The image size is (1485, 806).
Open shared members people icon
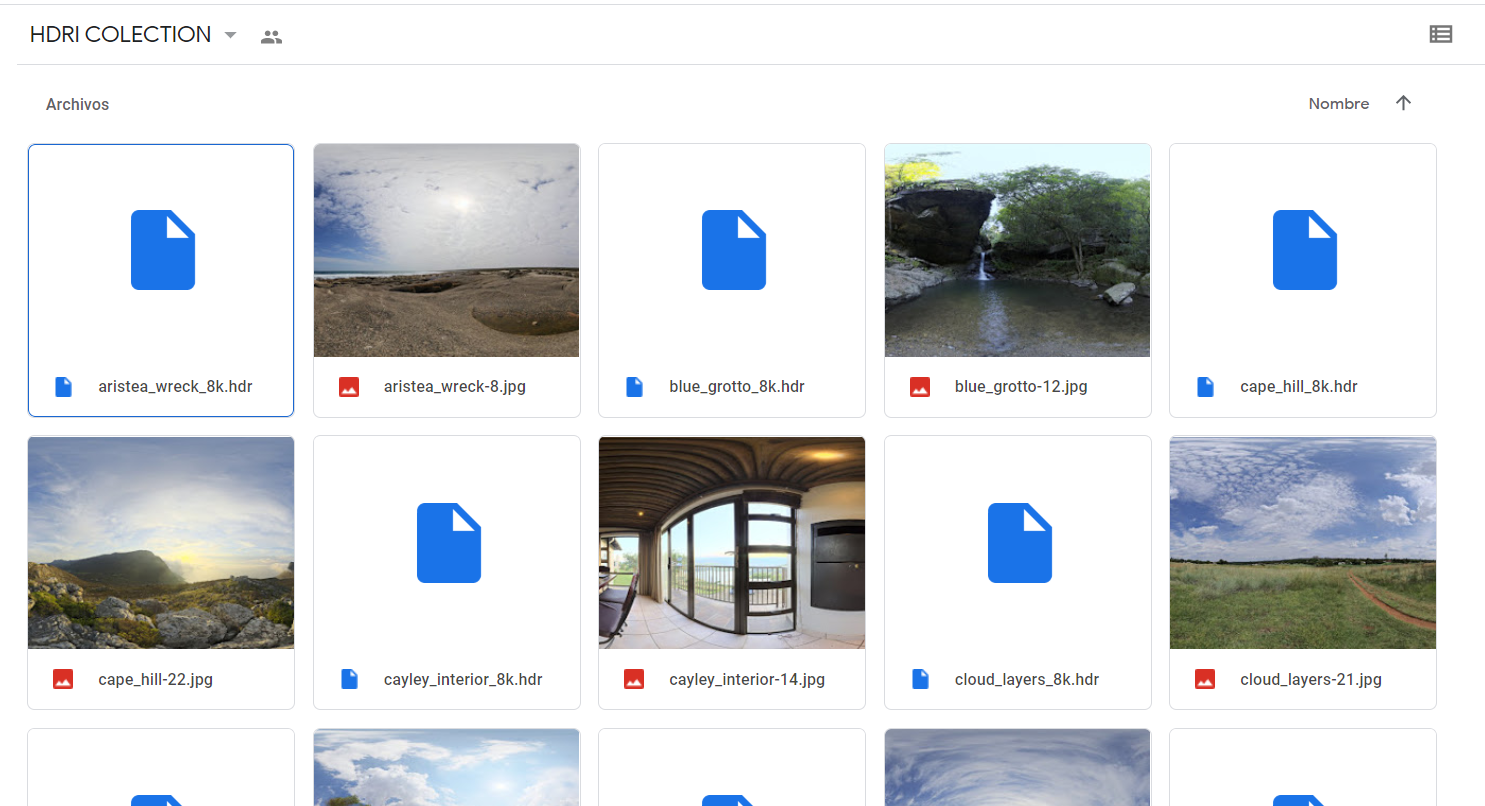271,37
